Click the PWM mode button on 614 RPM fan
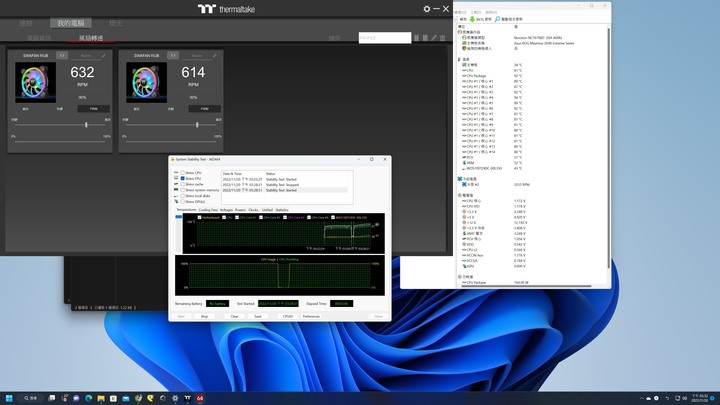Image resolution: width=720 pixels, height=405 pixels. (x=205, y=109)
